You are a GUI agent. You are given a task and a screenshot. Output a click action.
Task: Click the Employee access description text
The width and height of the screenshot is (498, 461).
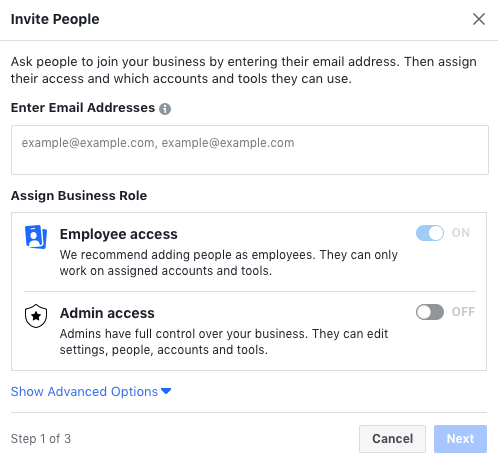coord(229,263)
